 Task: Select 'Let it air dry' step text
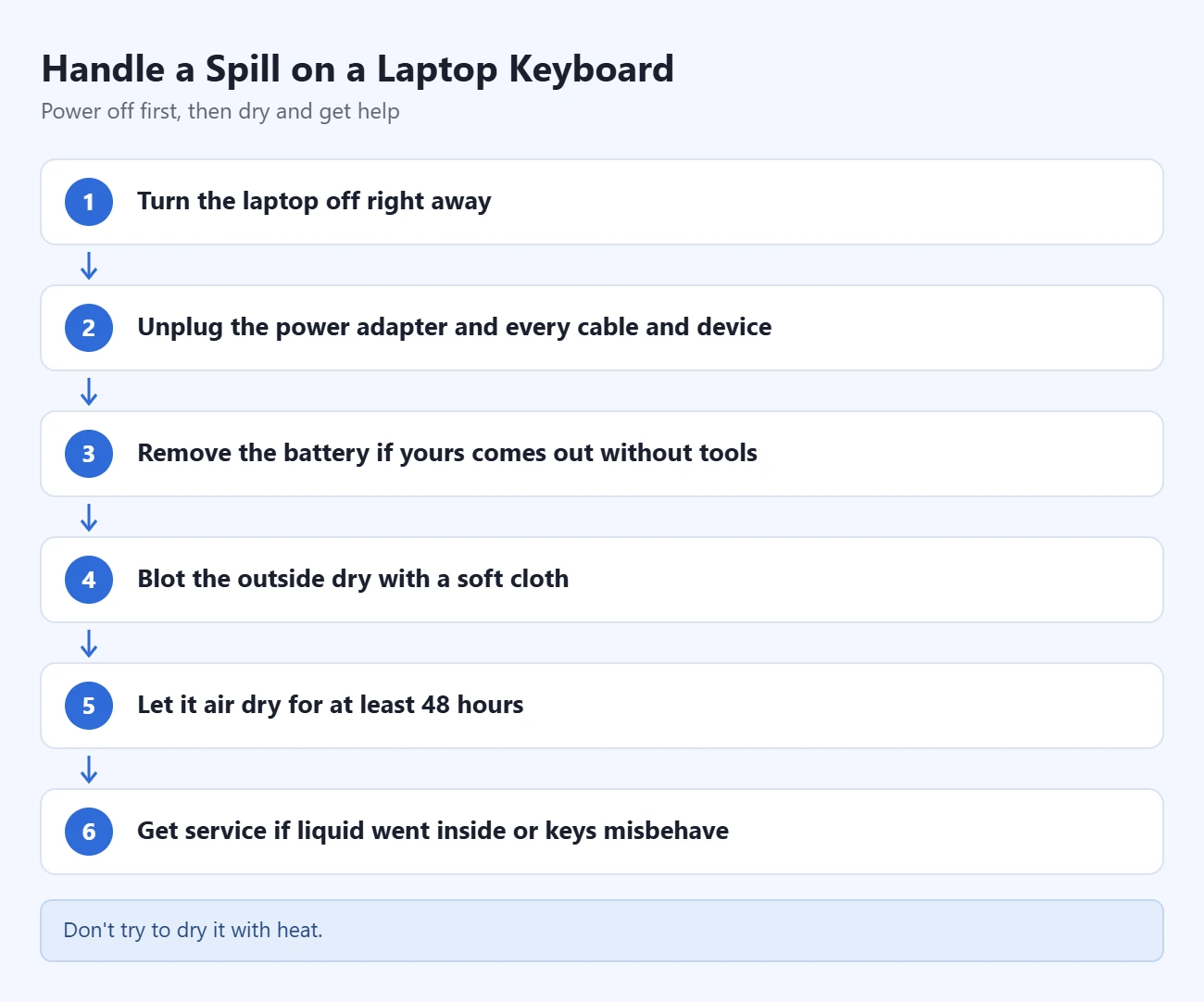point(330,706)
